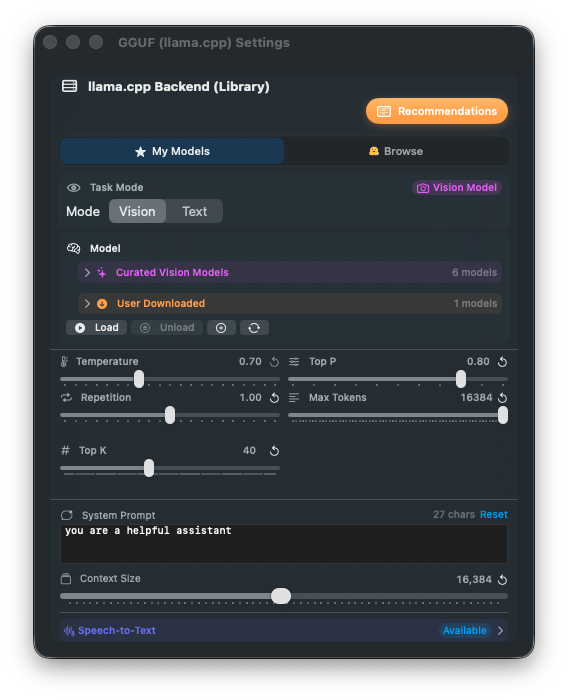This screenshot has height=700, width=568.
Task: Click the Top K hash icon
Action: (x=65, y=450)
